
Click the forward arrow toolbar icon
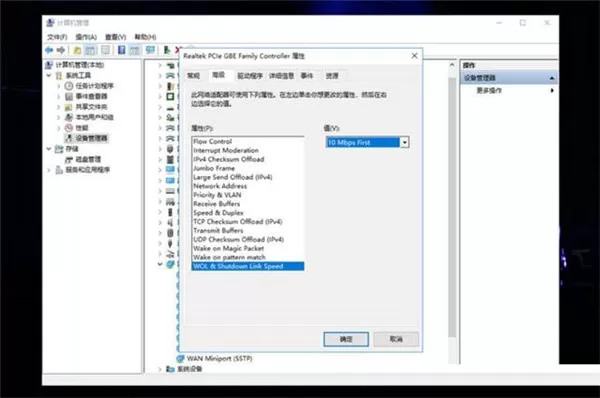pyautogui.click(x=61, y=50)
